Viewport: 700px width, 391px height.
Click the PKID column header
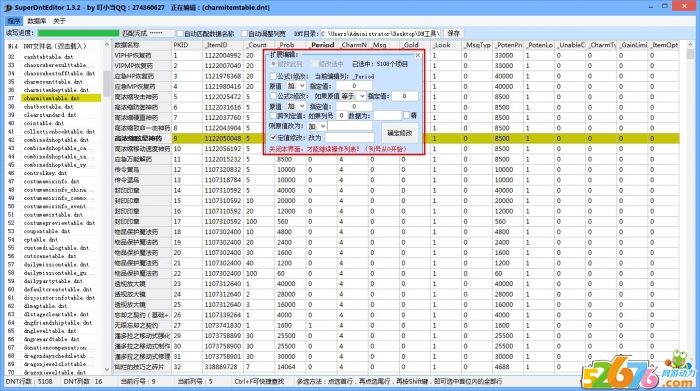(187, 45)
